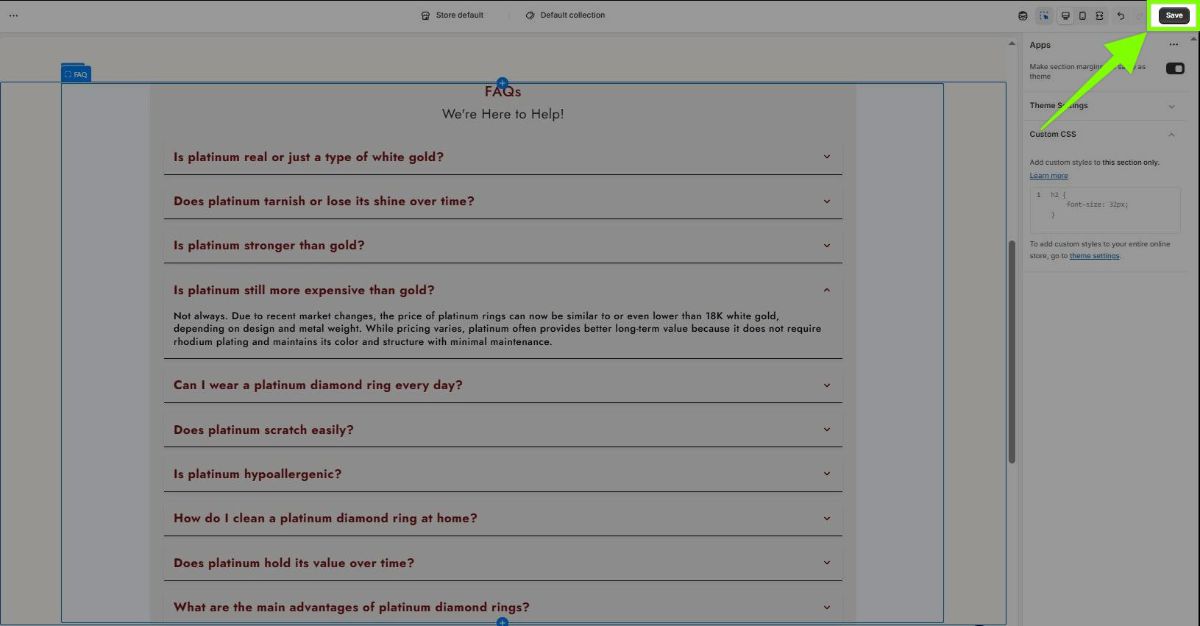Switch to desktop preview icon
This screenshot has width=1200, height=626.
coord(1065,16)
